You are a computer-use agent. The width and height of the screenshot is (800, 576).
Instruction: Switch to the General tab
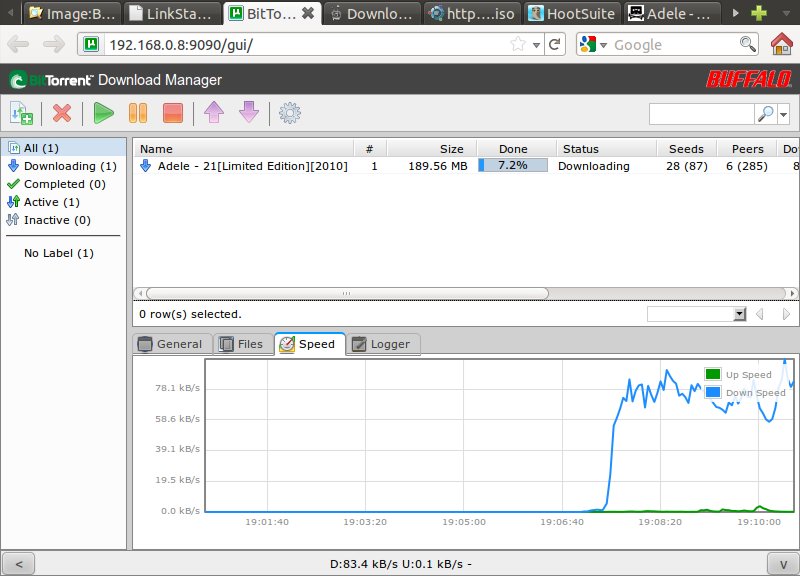(x=170, y=344)
